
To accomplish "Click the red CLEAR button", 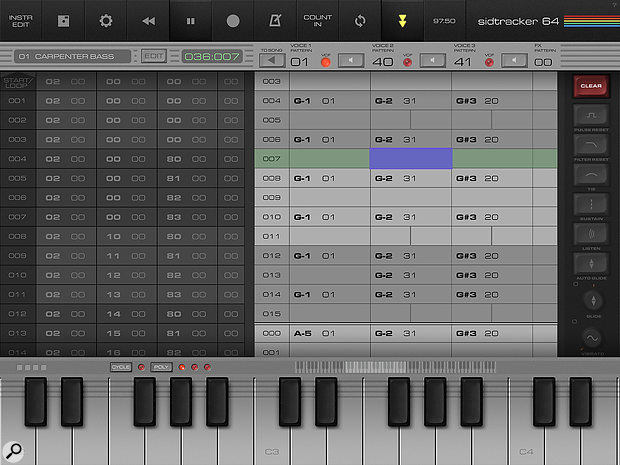I will pos(591,86).
